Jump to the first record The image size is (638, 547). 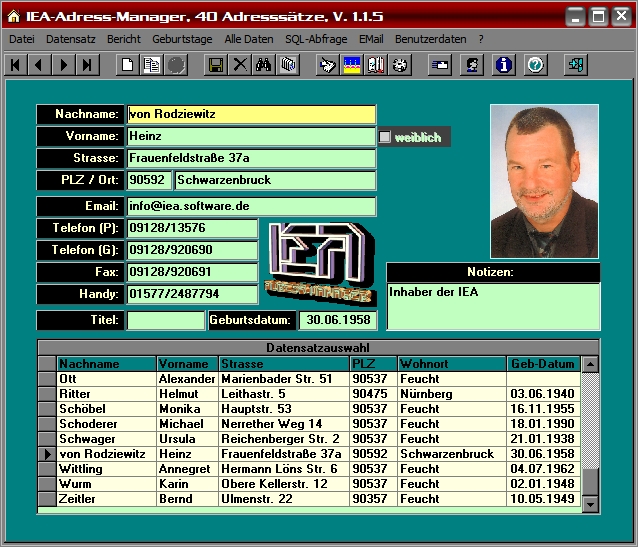click(15, 65)
